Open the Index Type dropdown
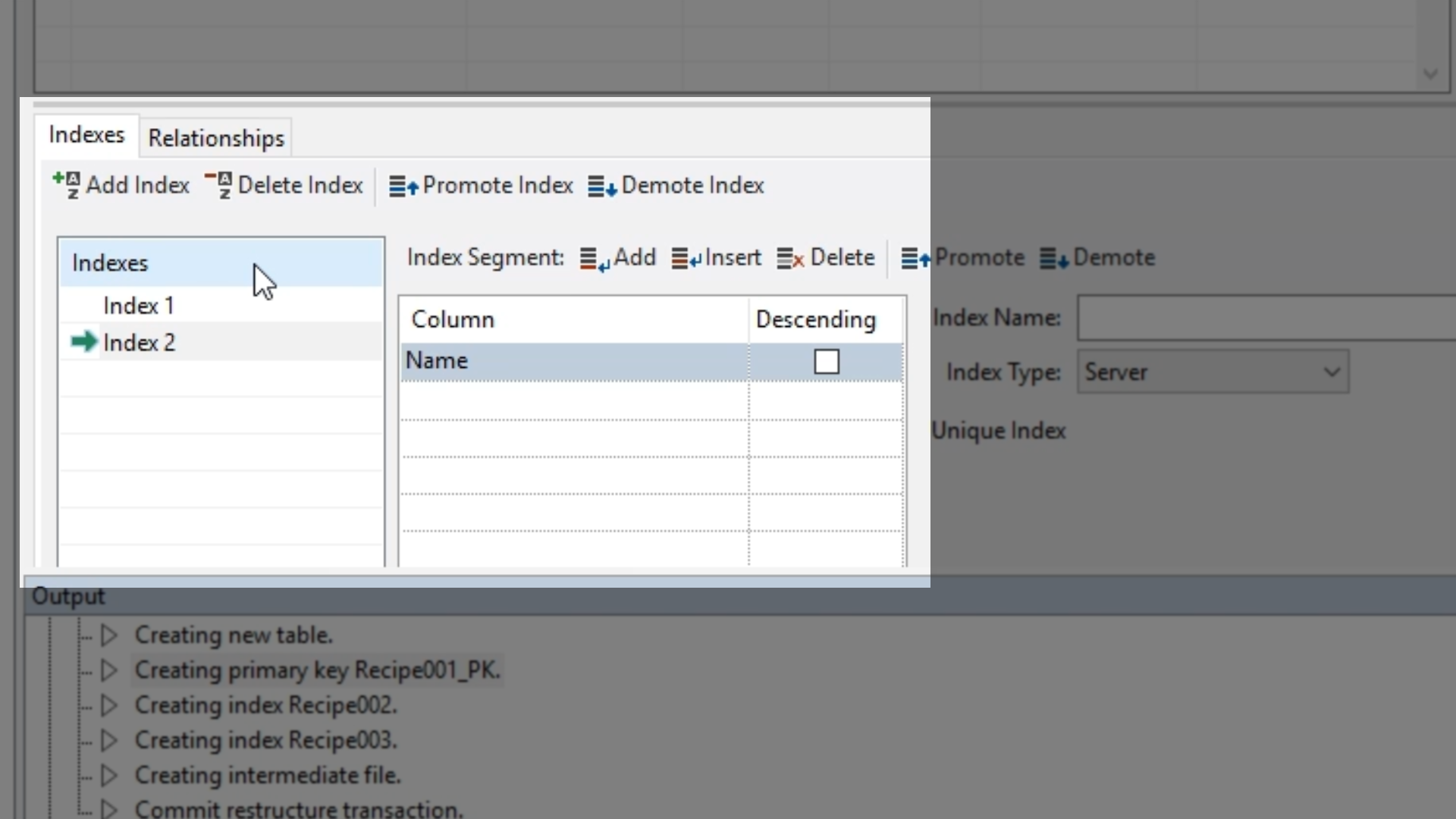This screenshot has height=819, width=1456. [x=1331, y=372]
